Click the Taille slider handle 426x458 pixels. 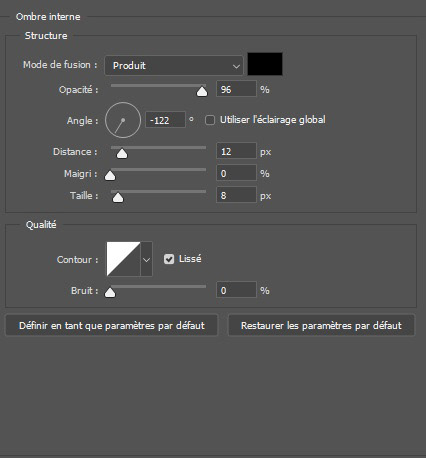click(x=118, y=198)
